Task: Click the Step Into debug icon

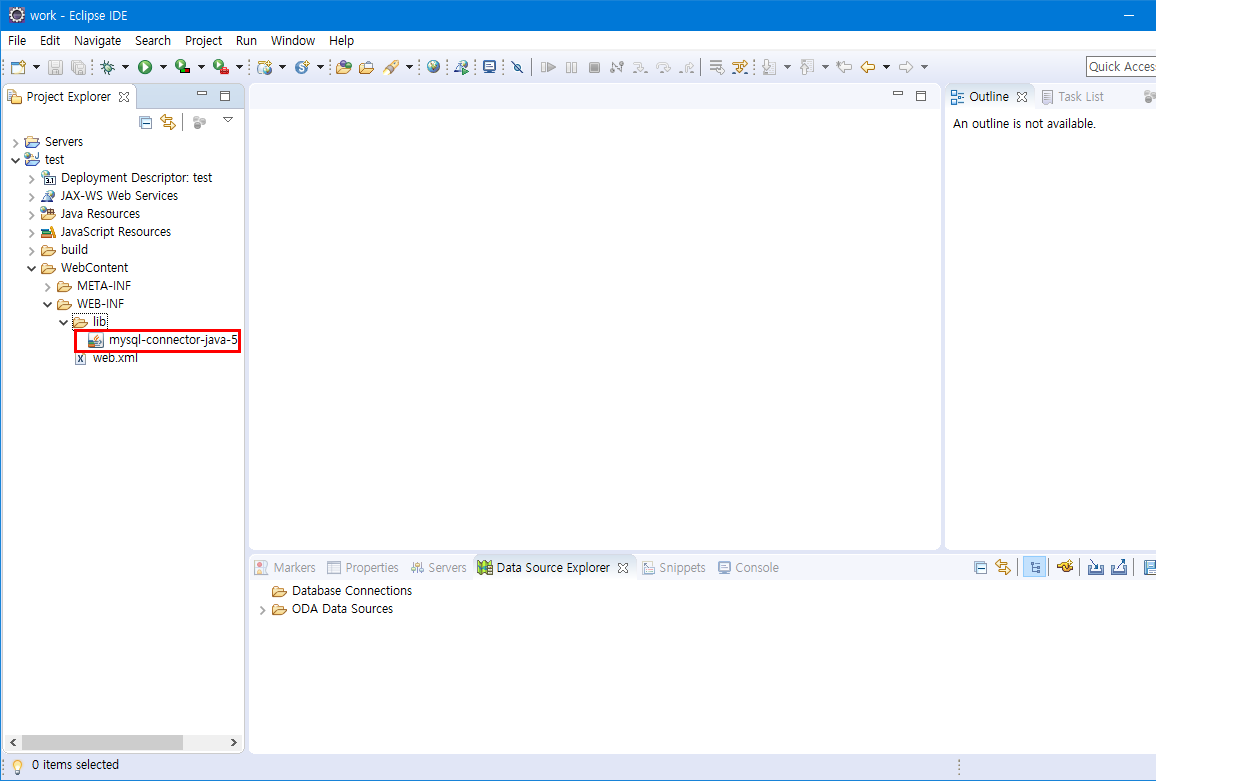Action: coord(640,67)
